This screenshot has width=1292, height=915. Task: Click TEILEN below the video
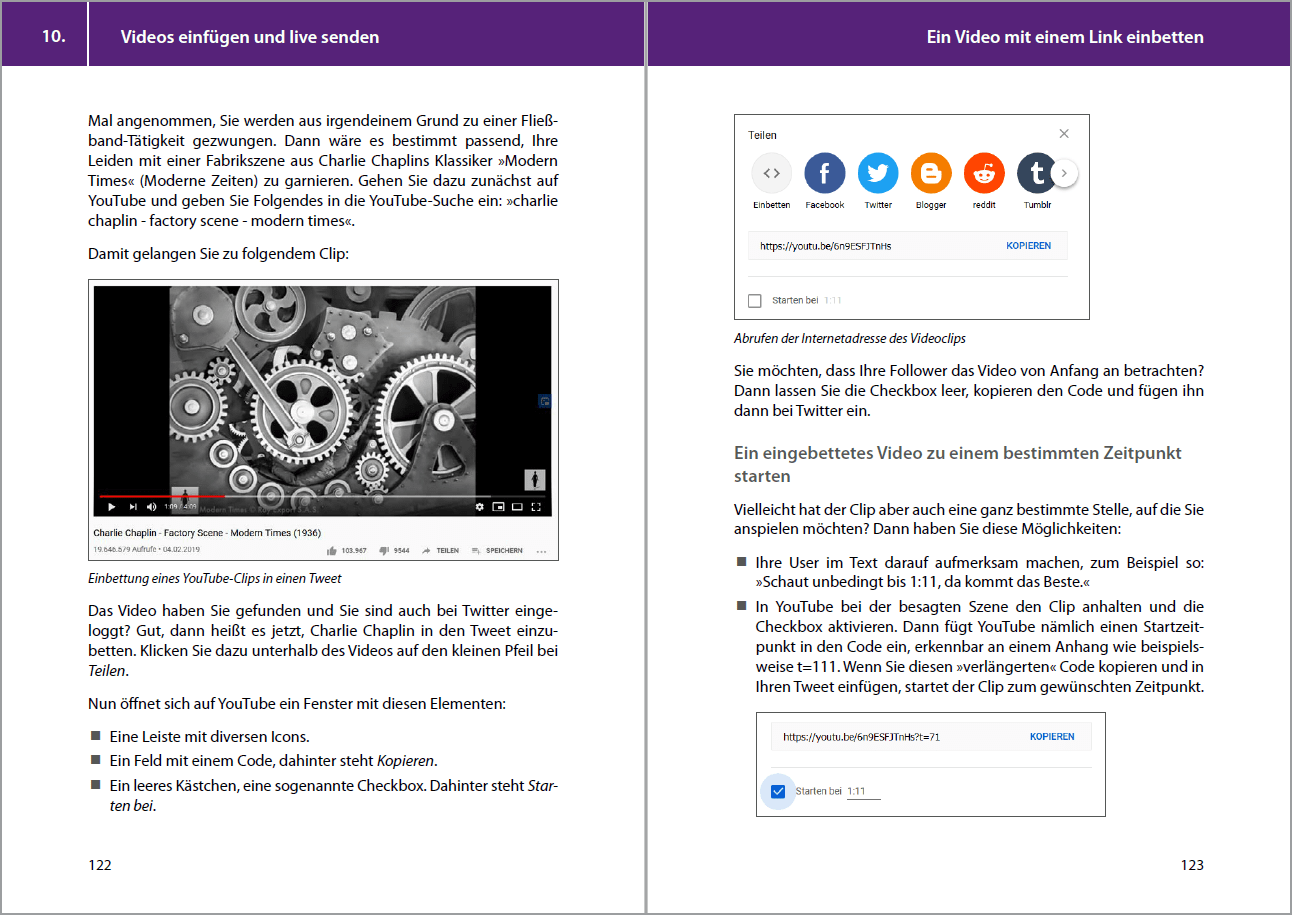[440, 551]
